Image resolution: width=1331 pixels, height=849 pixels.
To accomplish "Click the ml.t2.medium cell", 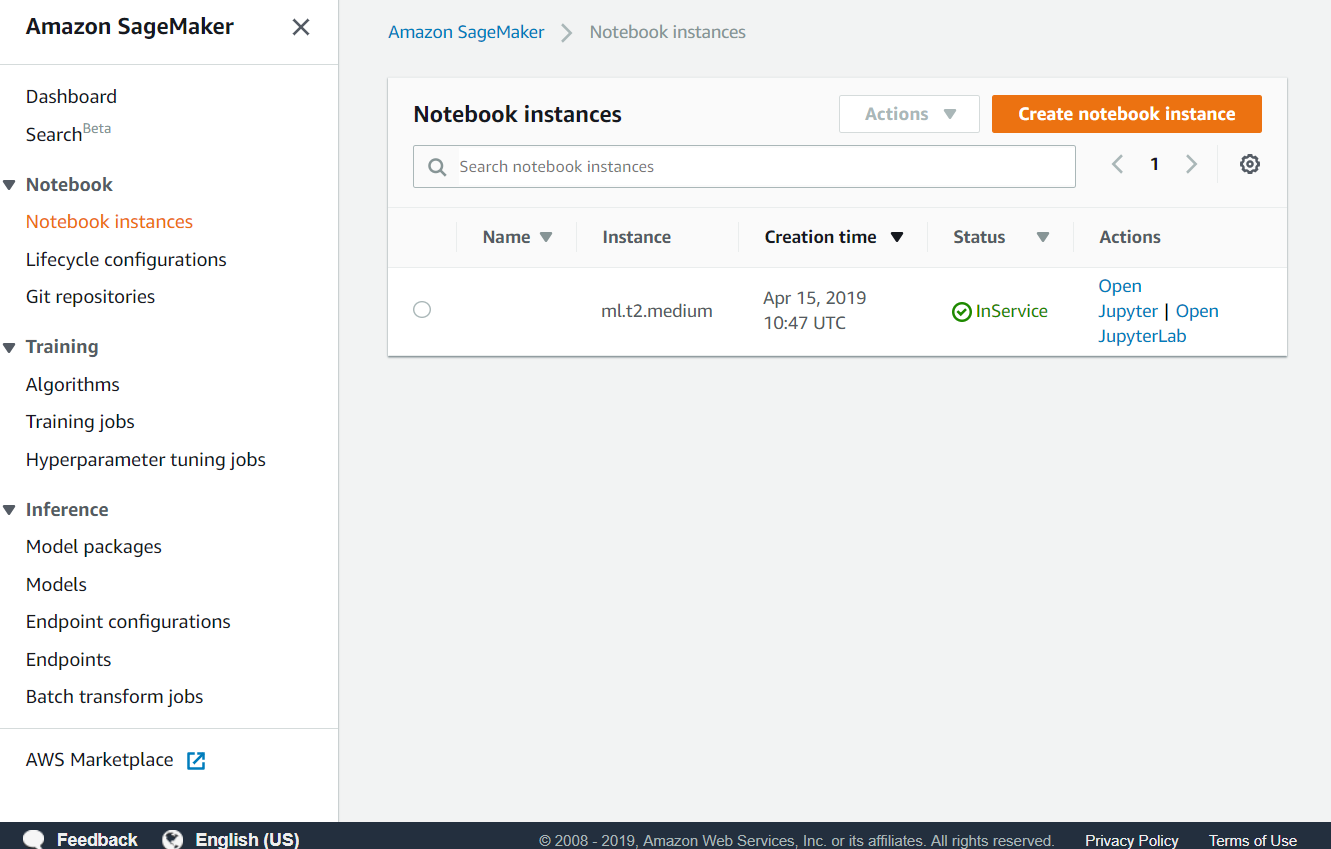I will (657, 311).
